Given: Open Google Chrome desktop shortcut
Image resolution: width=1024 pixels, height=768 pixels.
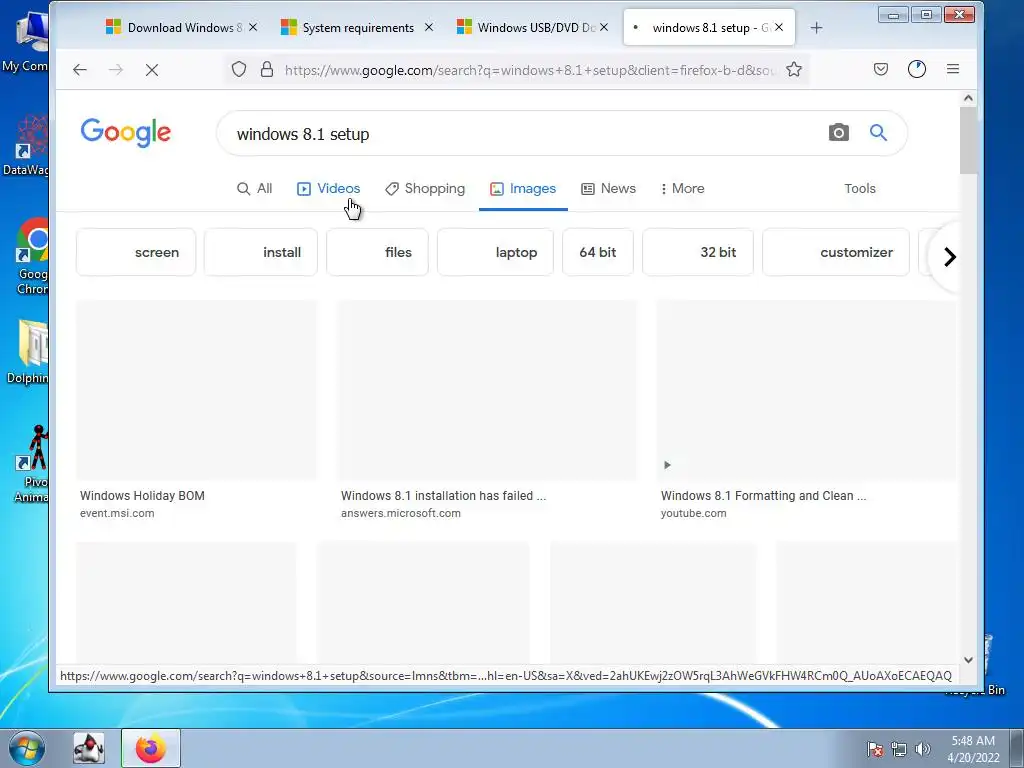Looking at the screenshot, I should (x=32, y=255).
